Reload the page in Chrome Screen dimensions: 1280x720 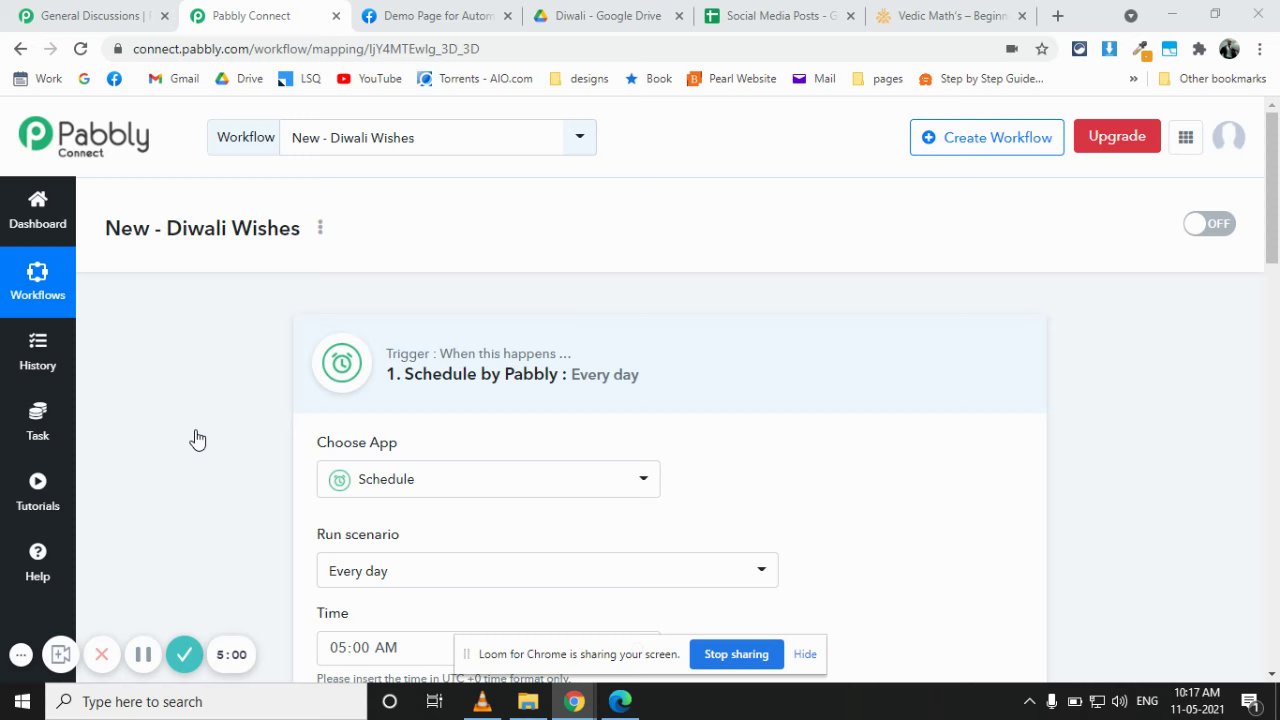[x=80, y=48]
